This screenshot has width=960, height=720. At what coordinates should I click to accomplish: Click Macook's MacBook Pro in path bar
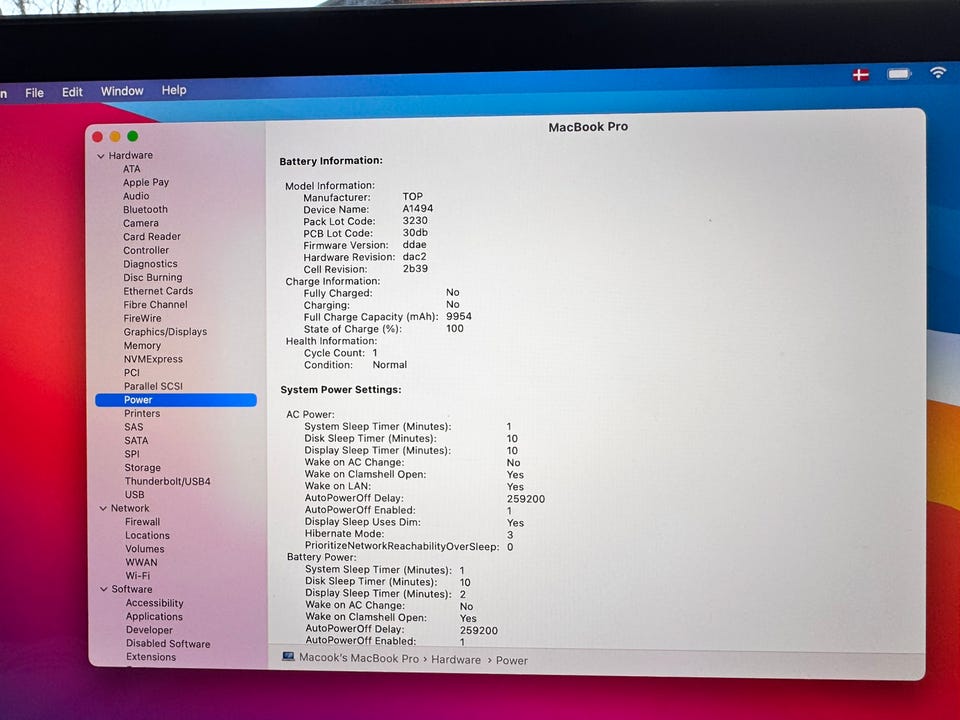pyautogui.click(x=359, y=658)
